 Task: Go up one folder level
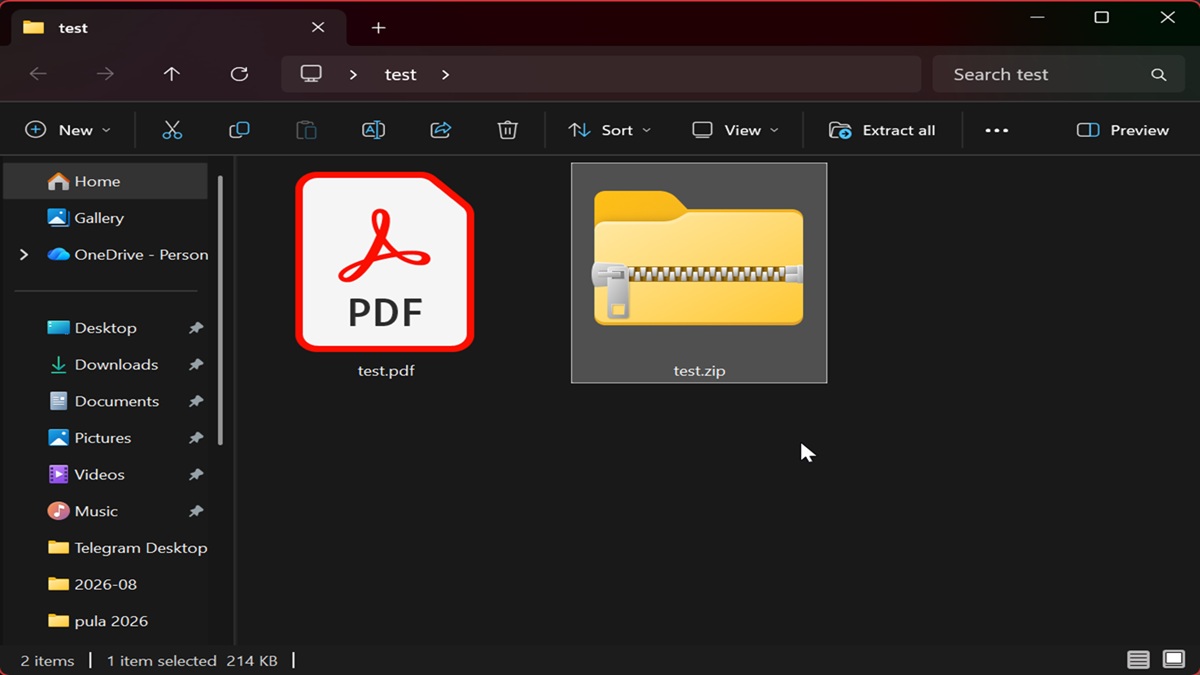[x=172, y=74]
